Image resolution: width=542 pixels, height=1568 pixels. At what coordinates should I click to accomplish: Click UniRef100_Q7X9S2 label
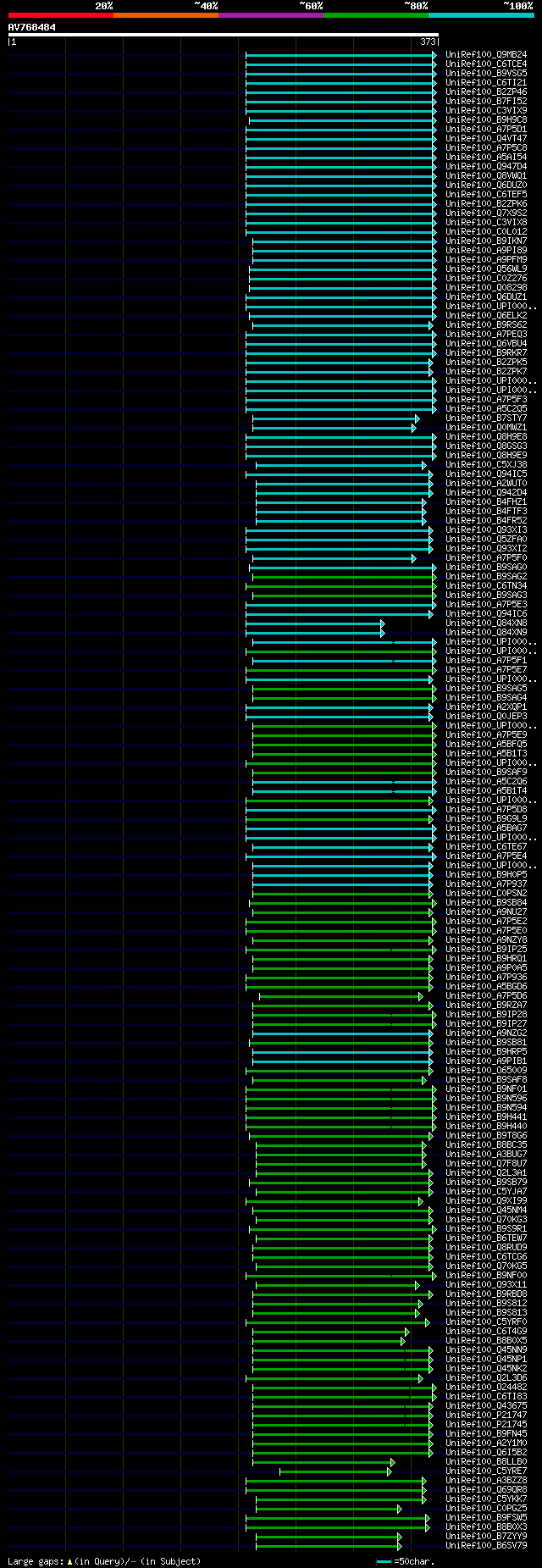486,213
